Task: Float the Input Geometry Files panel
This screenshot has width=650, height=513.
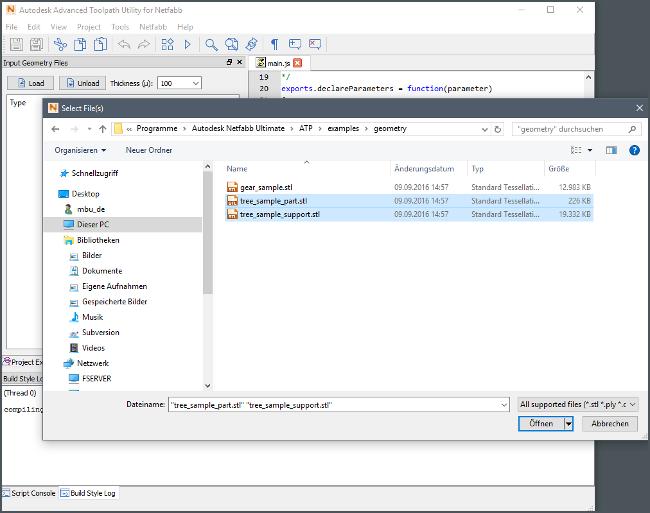Action: (x=229, y=62)
